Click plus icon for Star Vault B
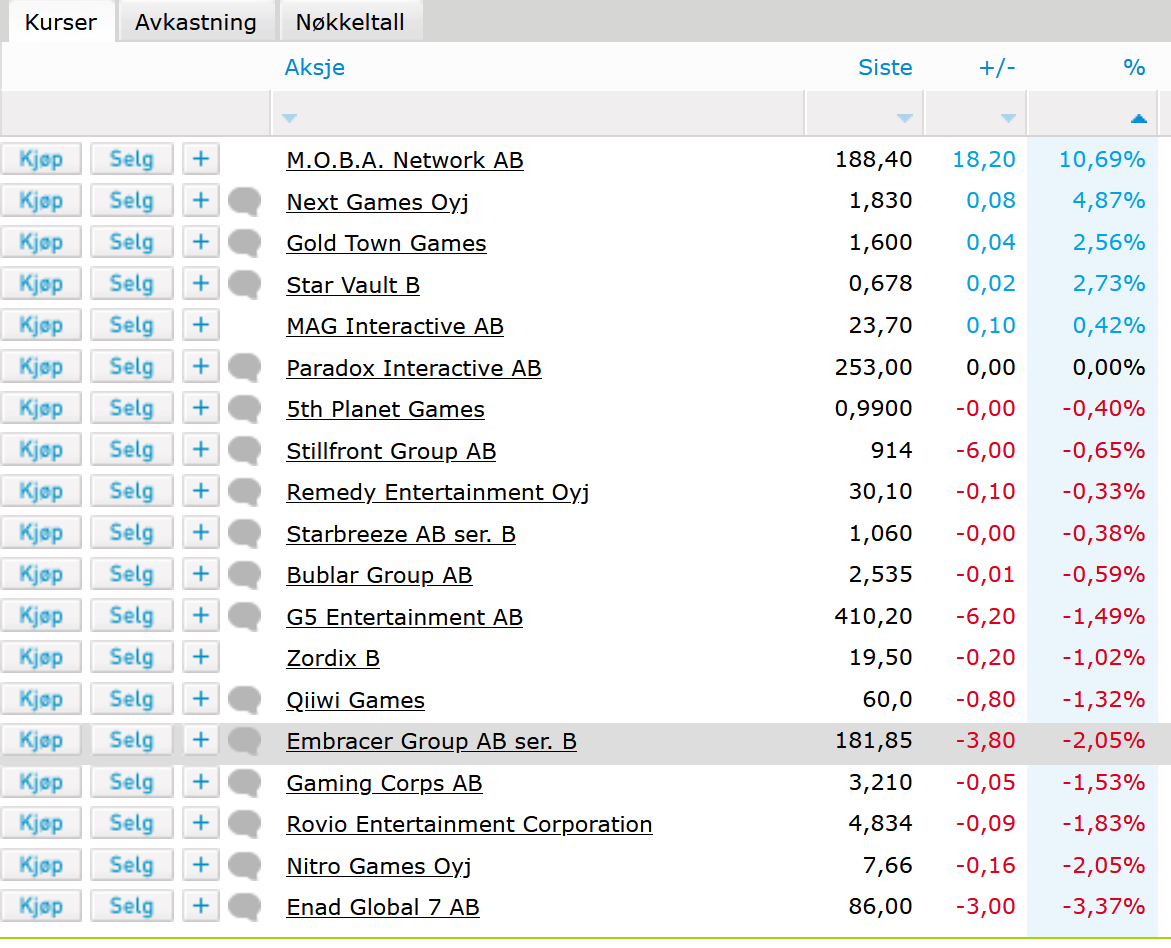This screenshot has height=948, width=1171. [x=201, y=283]
